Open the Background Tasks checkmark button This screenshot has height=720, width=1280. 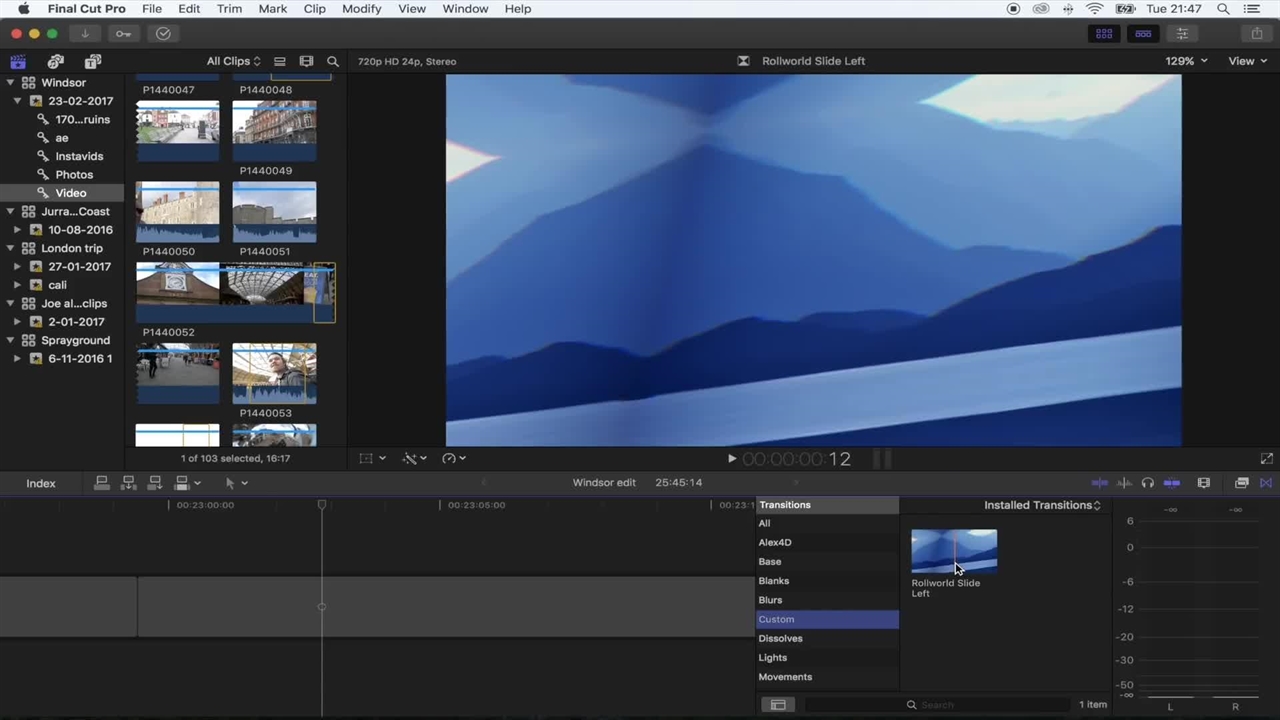click(163, 34)
